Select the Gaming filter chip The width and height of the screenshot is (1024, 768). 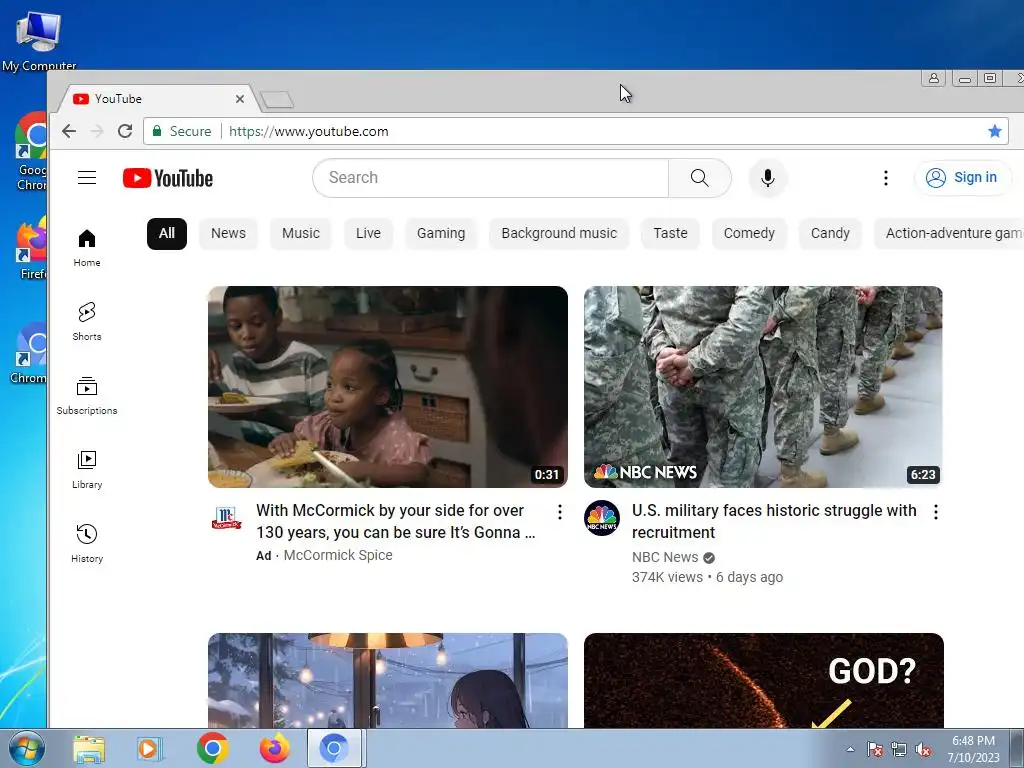pos(441,234)
